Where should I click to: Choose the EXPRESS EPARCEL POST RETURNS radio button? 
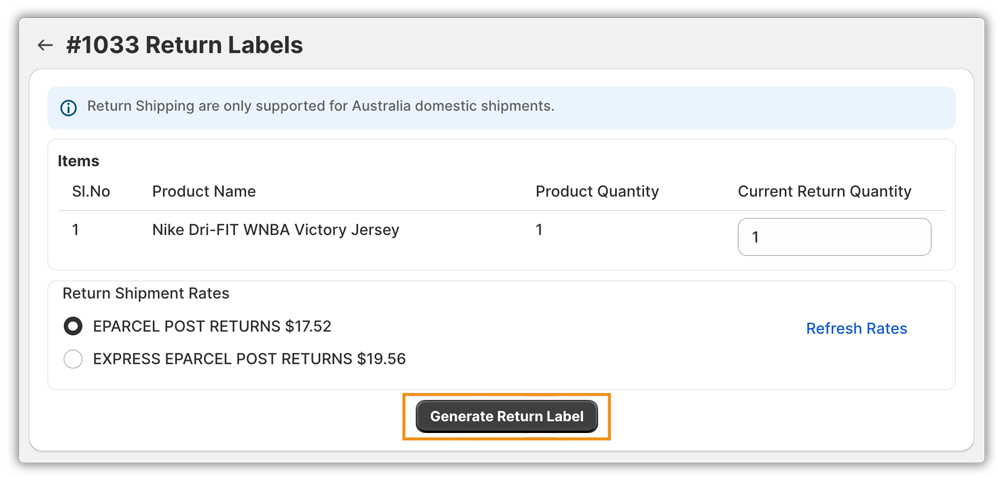pos(73,359)
